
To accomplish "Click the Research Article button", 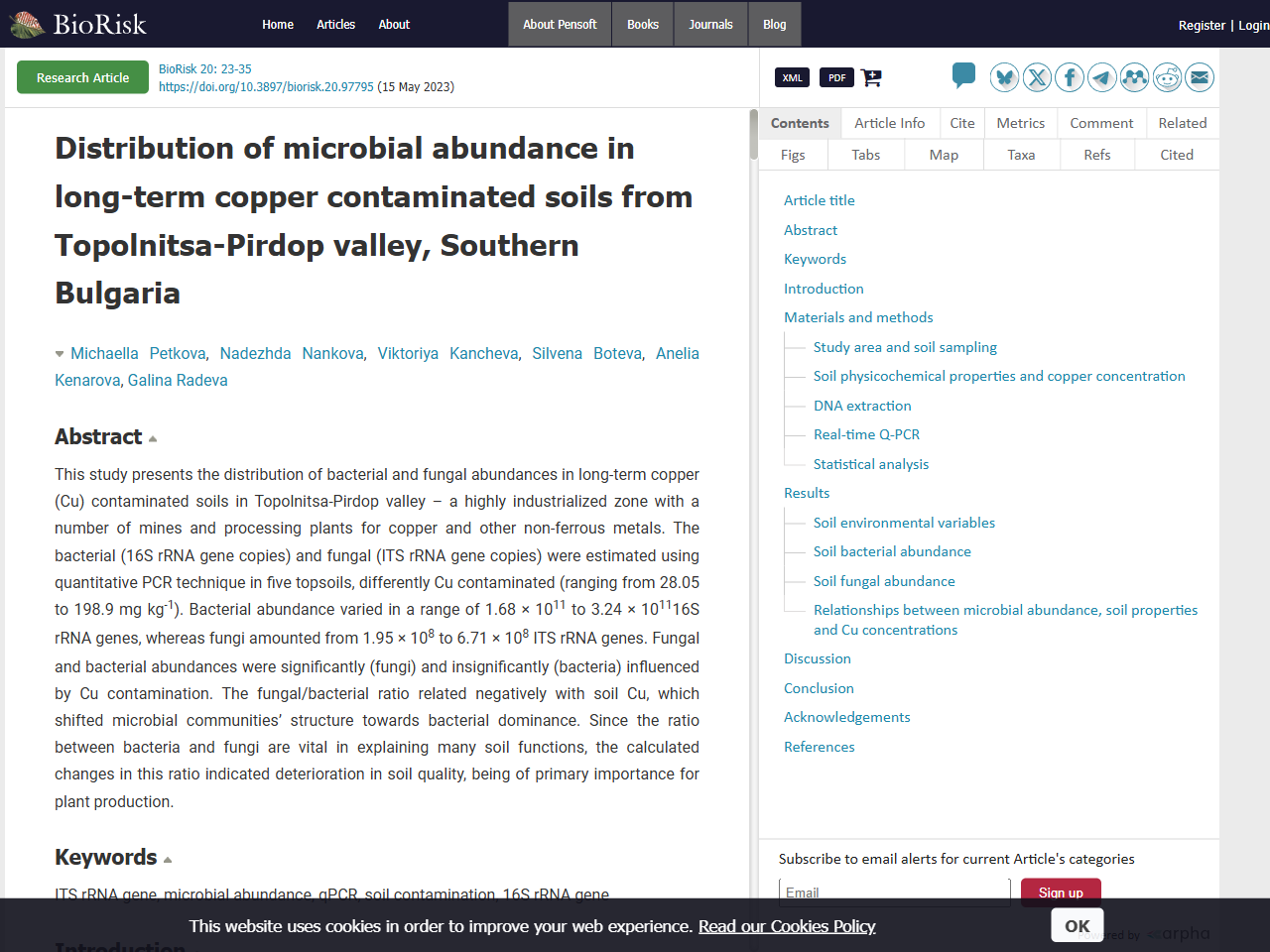I will click(x=82, y=77).
